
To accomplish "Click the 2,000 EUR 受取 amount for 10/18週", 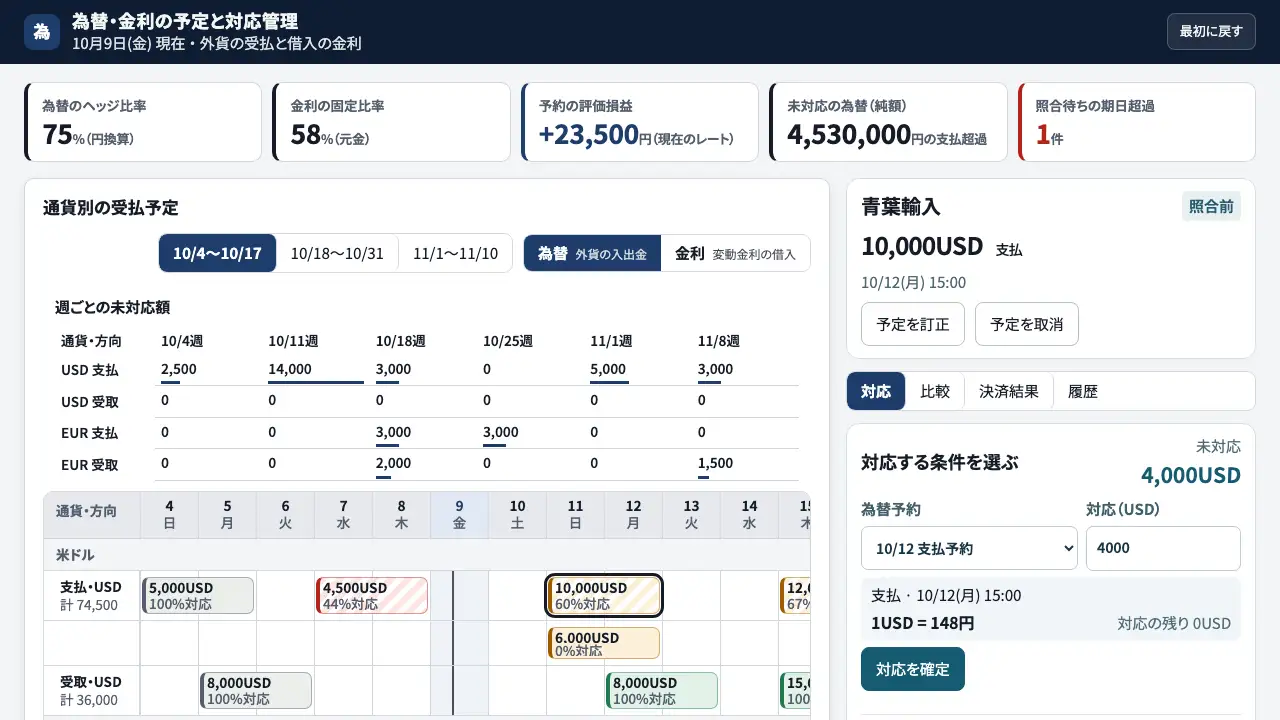I will (x=393, y=463).
